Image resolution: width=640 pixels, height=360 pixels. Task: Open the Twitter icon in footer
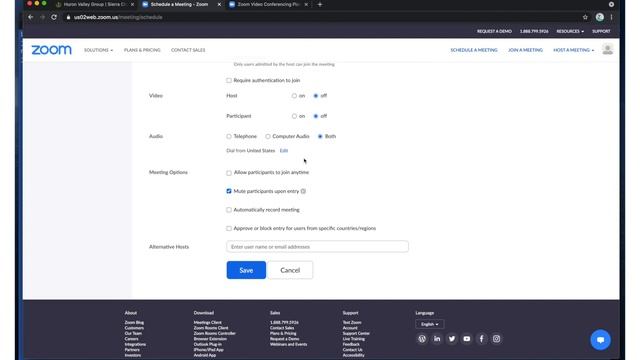click(452, 339)
